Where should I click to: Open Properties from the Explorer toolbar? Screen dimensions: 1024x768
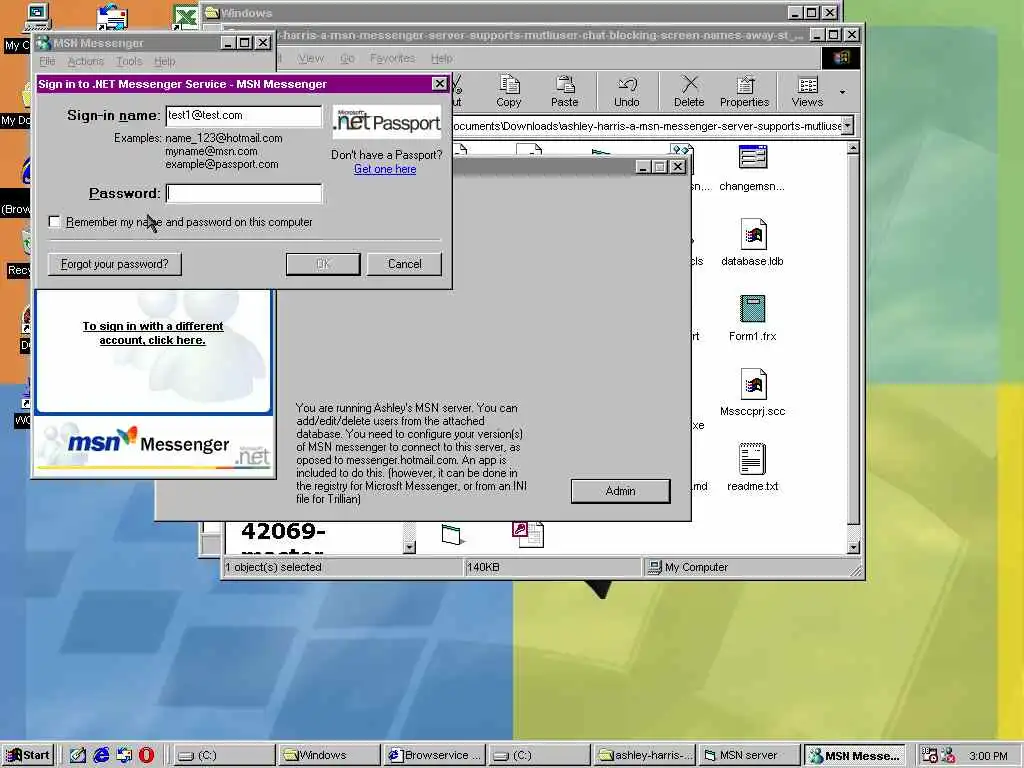(x=744, y=91)
